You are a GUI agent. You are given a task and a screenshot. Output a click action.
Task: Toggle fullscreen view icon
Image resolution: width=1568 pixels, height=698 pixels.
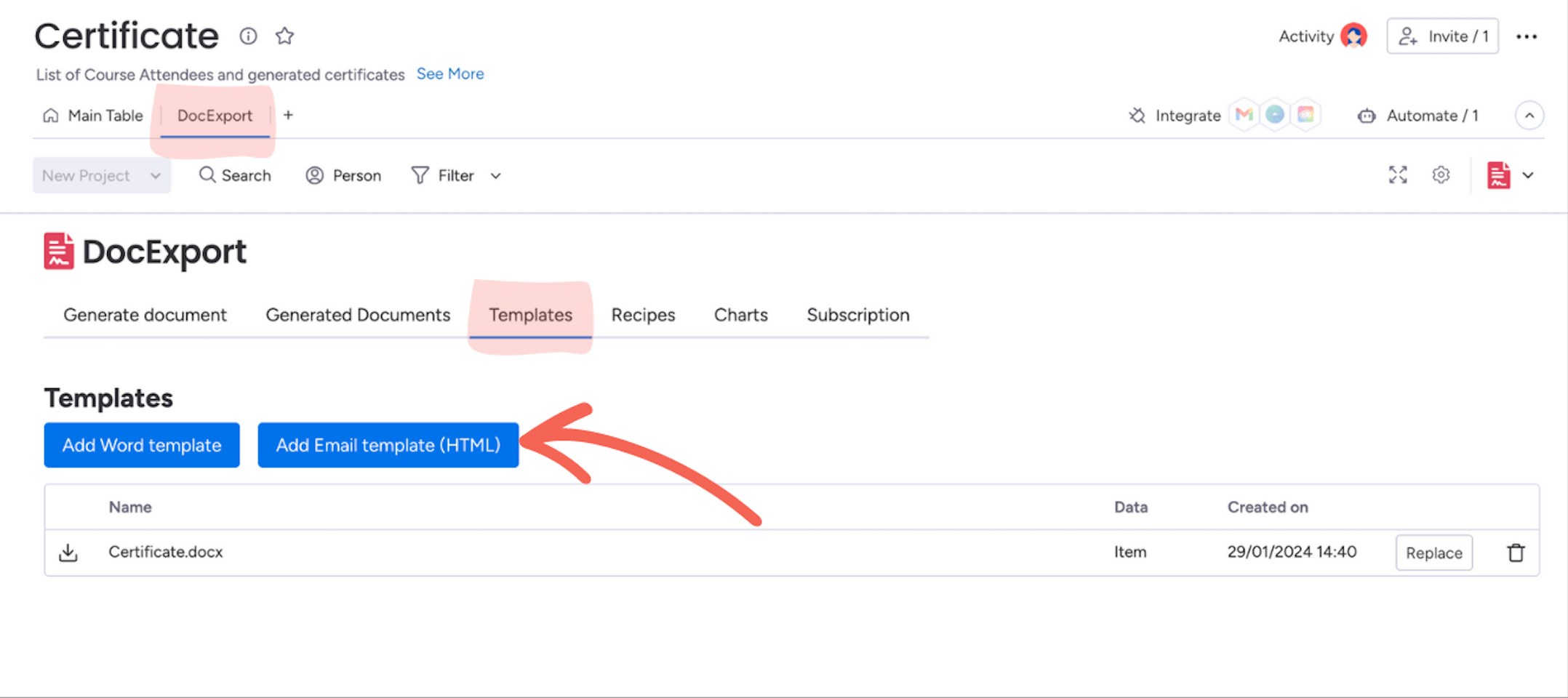pos(1397,174)
